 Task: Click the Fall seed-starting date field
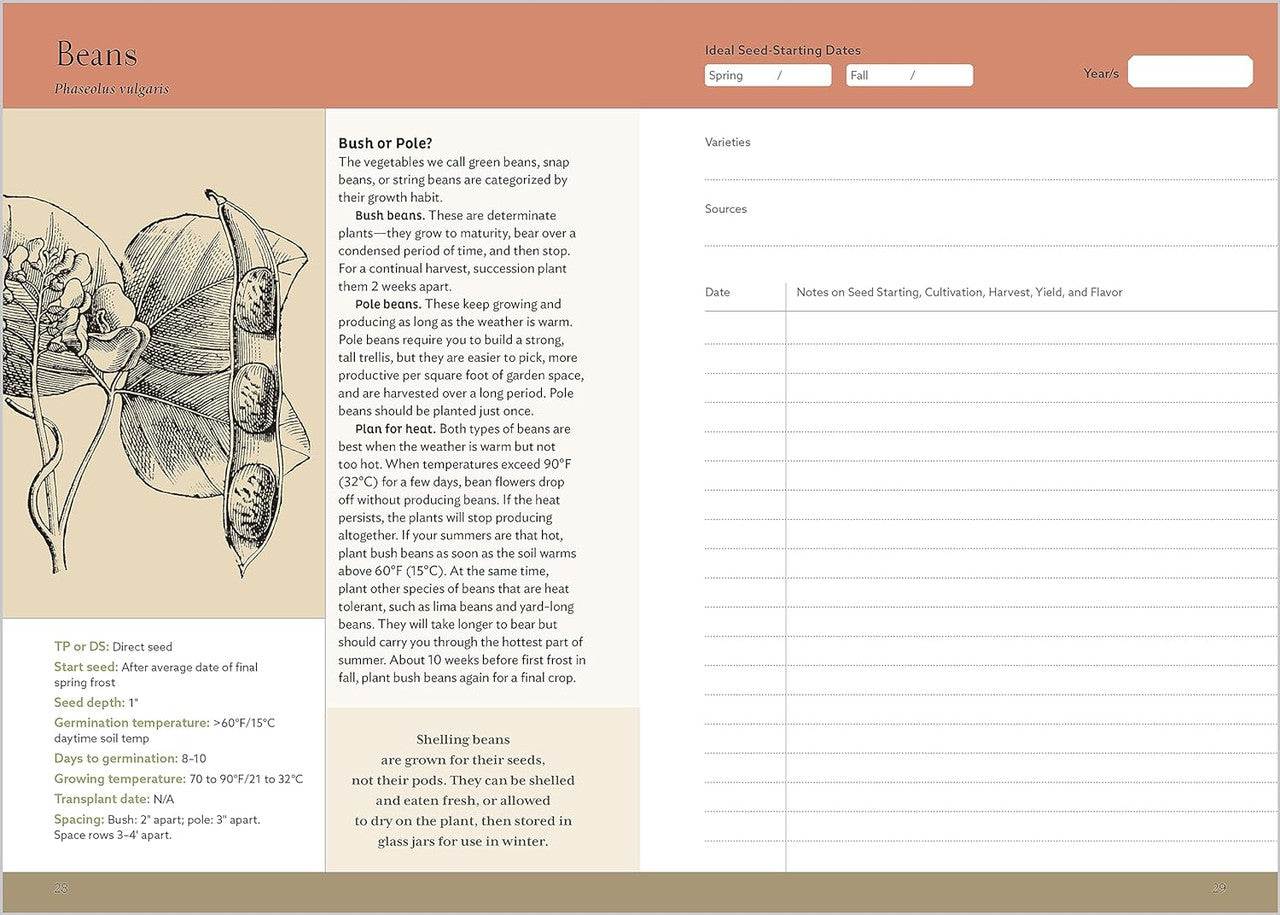[909, 76]
